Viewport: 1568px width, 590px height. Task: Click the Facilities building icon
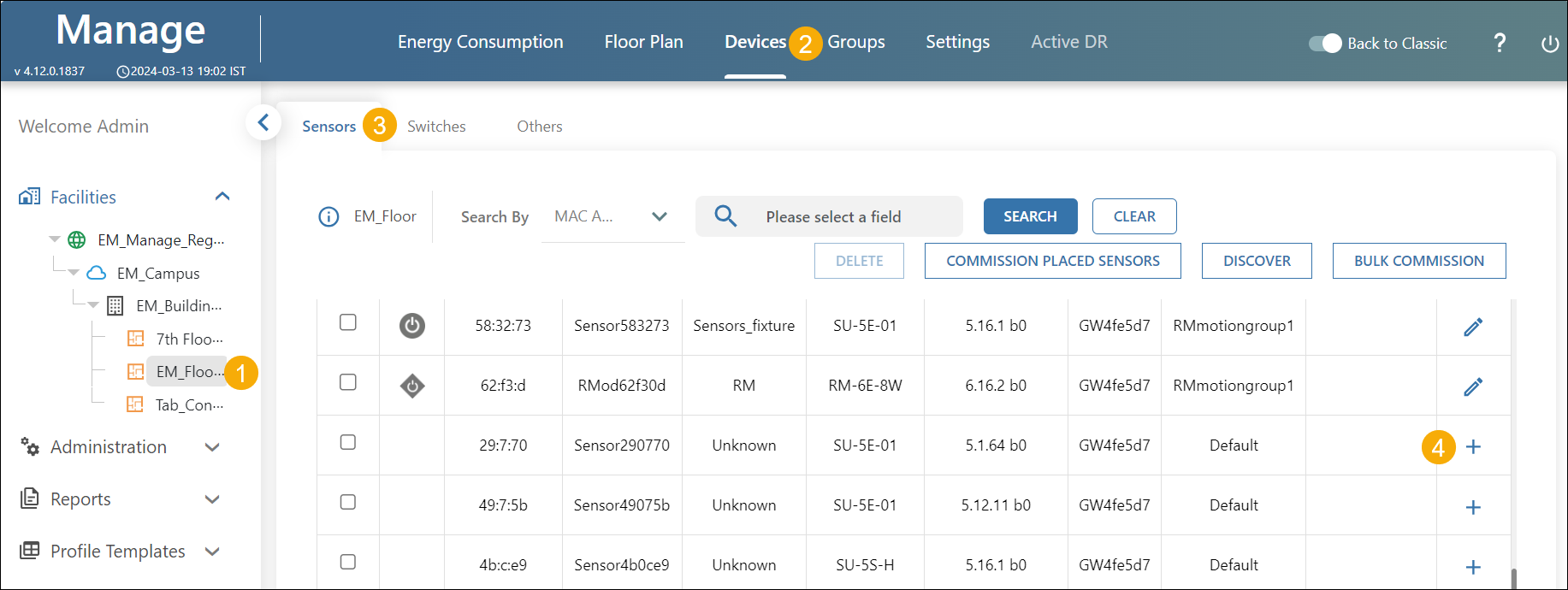pyautogui.click(x=29, y=197)
